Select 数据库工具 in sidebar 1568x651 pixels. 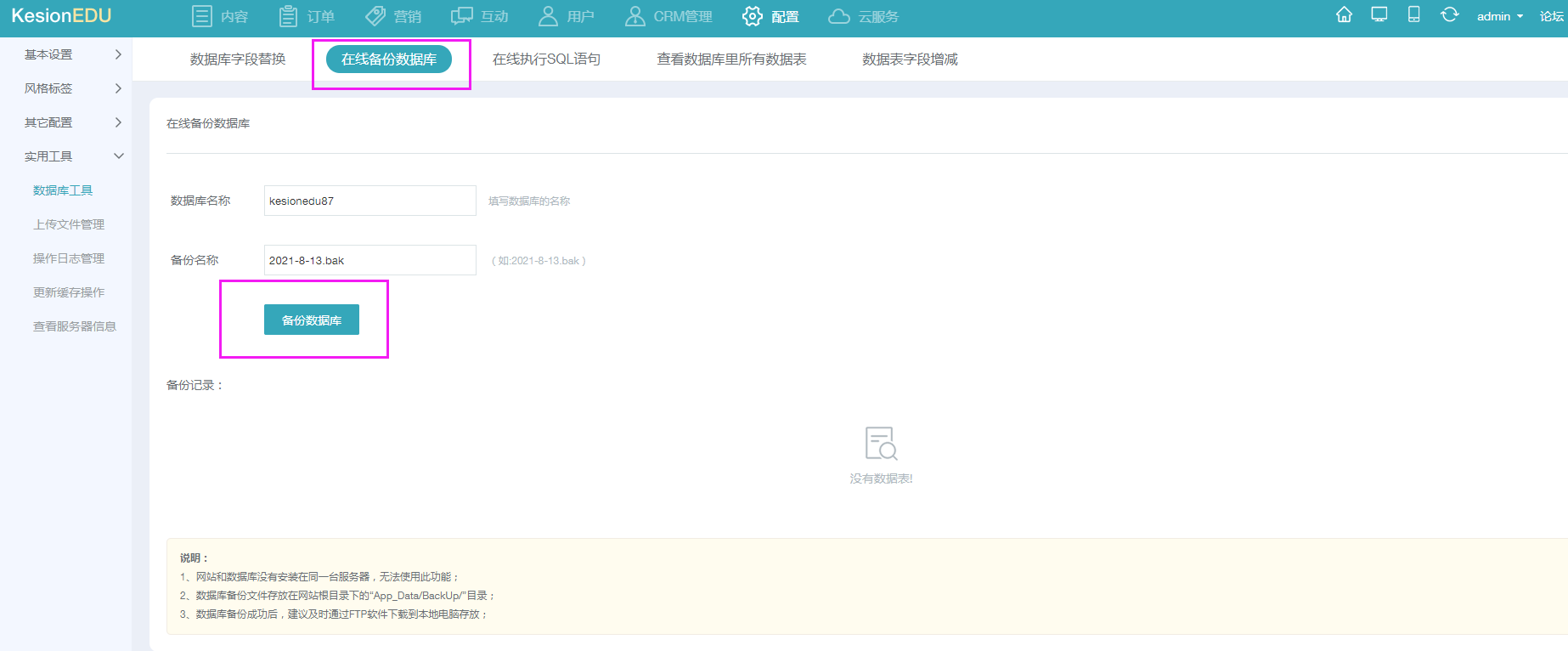point(63,190)
